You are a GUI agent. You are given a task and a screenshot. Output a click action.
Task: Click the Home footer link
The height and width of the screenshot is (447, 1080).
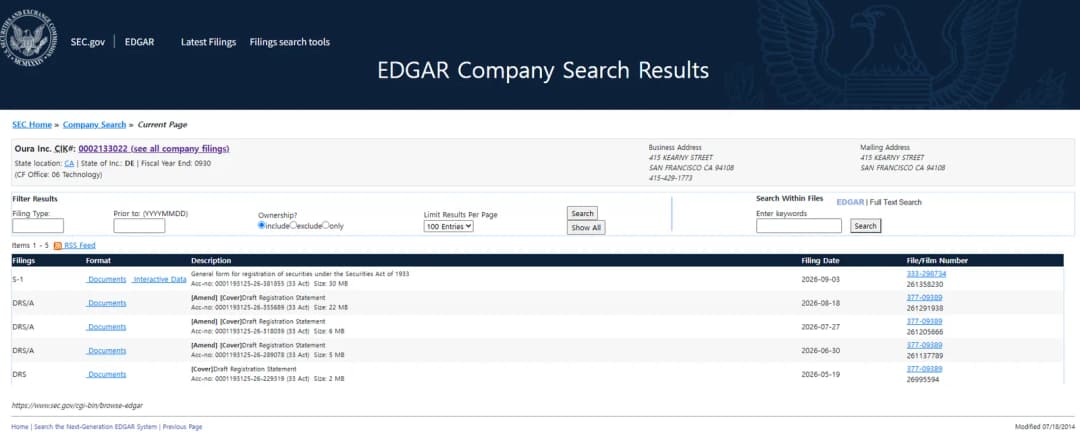click(x=20, y=427)
